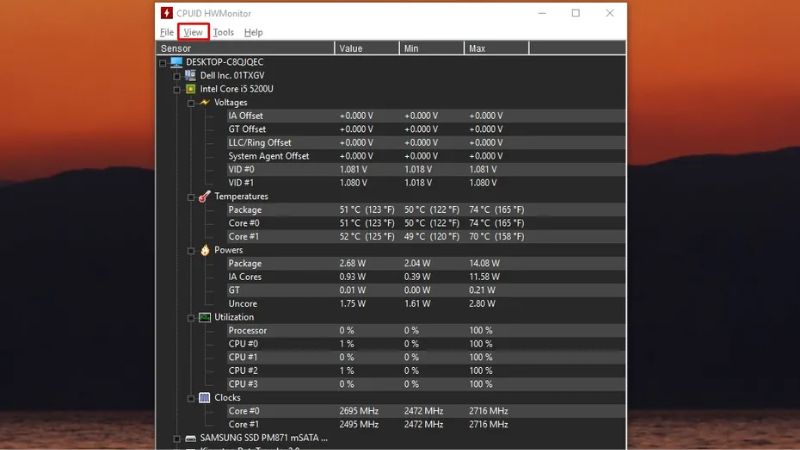Image resolution: width=800 pixels, height=450 pixels.
Task: Click the 2695 MHz clock value
Action: click(359, 411)
